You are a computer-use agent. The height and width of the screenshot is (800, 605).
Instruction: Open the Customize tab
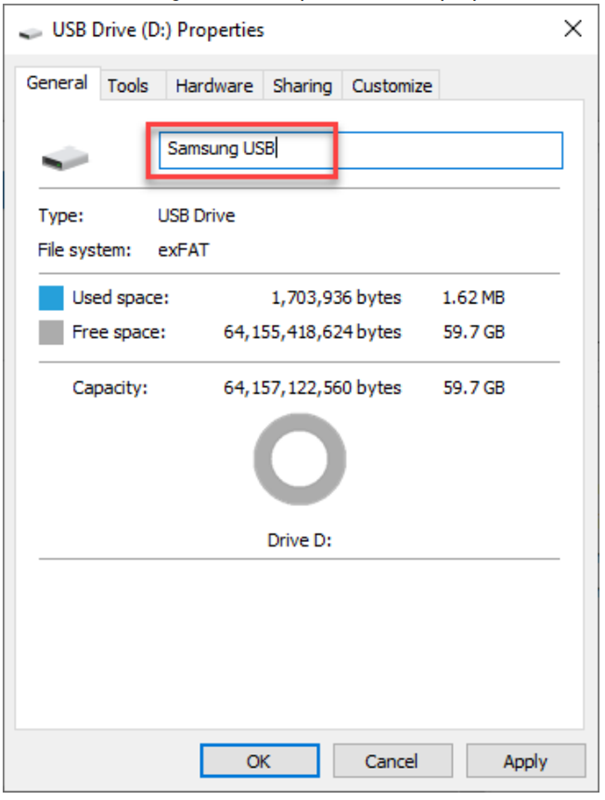[392, 86]
